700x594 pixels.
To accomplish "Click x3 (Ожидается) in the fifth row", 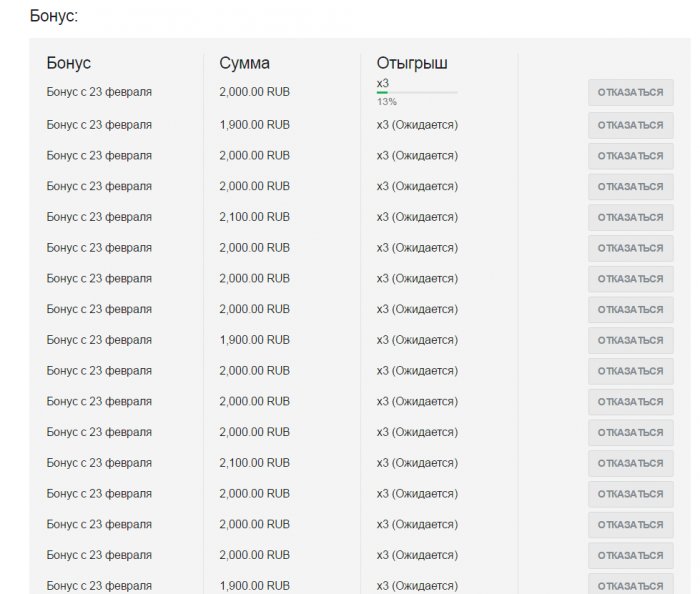I will pyautogui.click(x=417, y=217).
